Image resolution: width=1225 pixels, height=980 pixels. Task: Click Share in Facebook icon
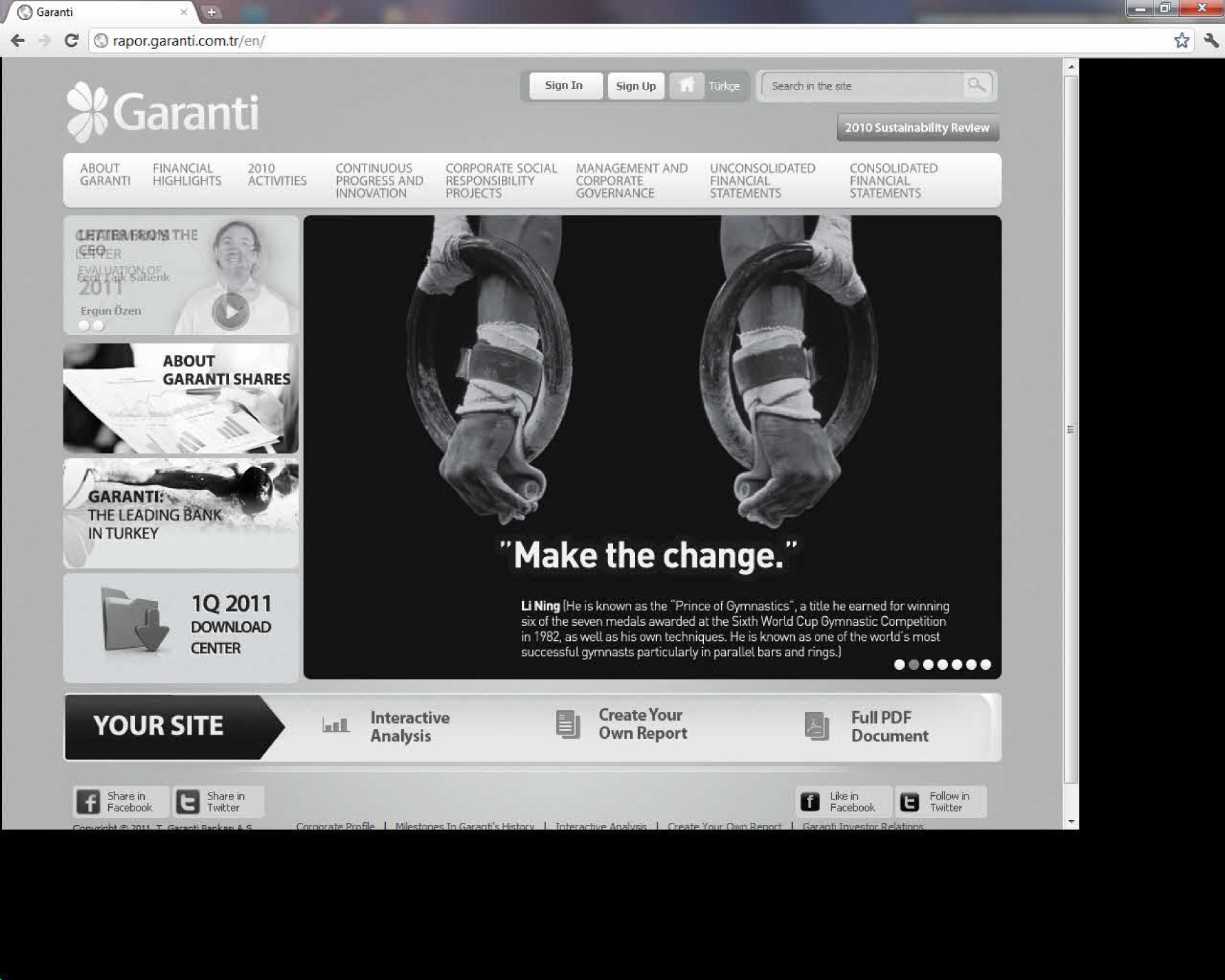(88, 802)
